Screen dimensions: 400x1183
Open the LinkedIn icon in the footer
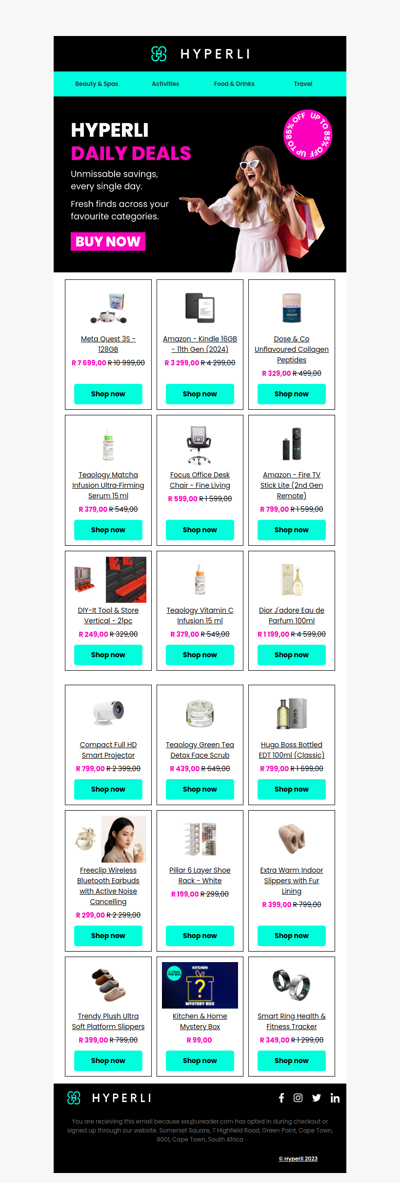click(334, 1098)
